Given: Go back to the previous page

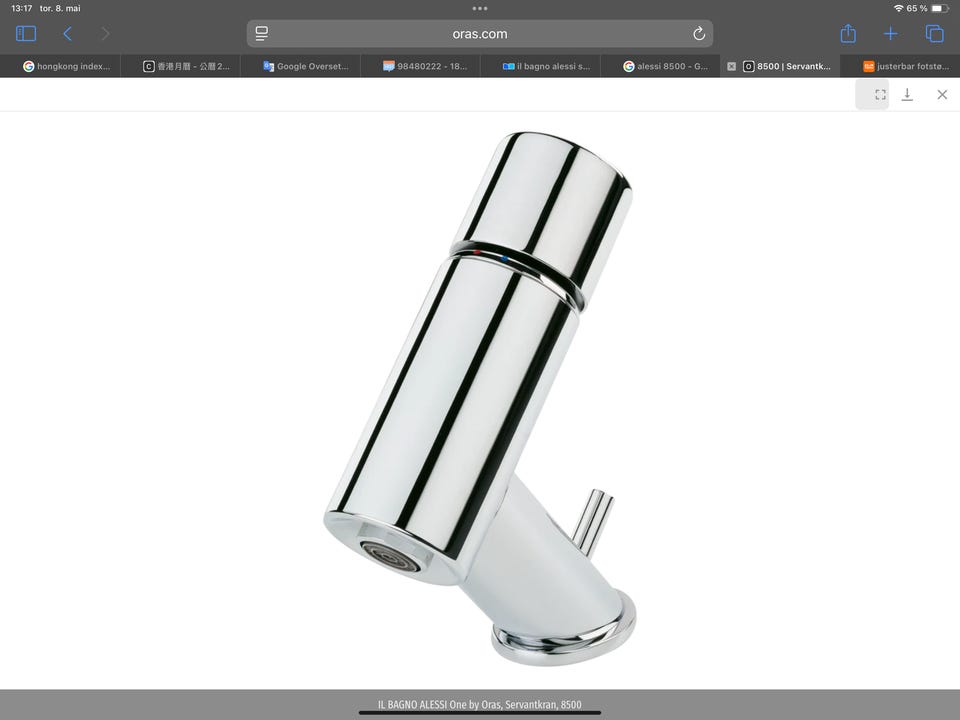Looking at the screenshot, I should pyautogui.click(x=68, y=34).
